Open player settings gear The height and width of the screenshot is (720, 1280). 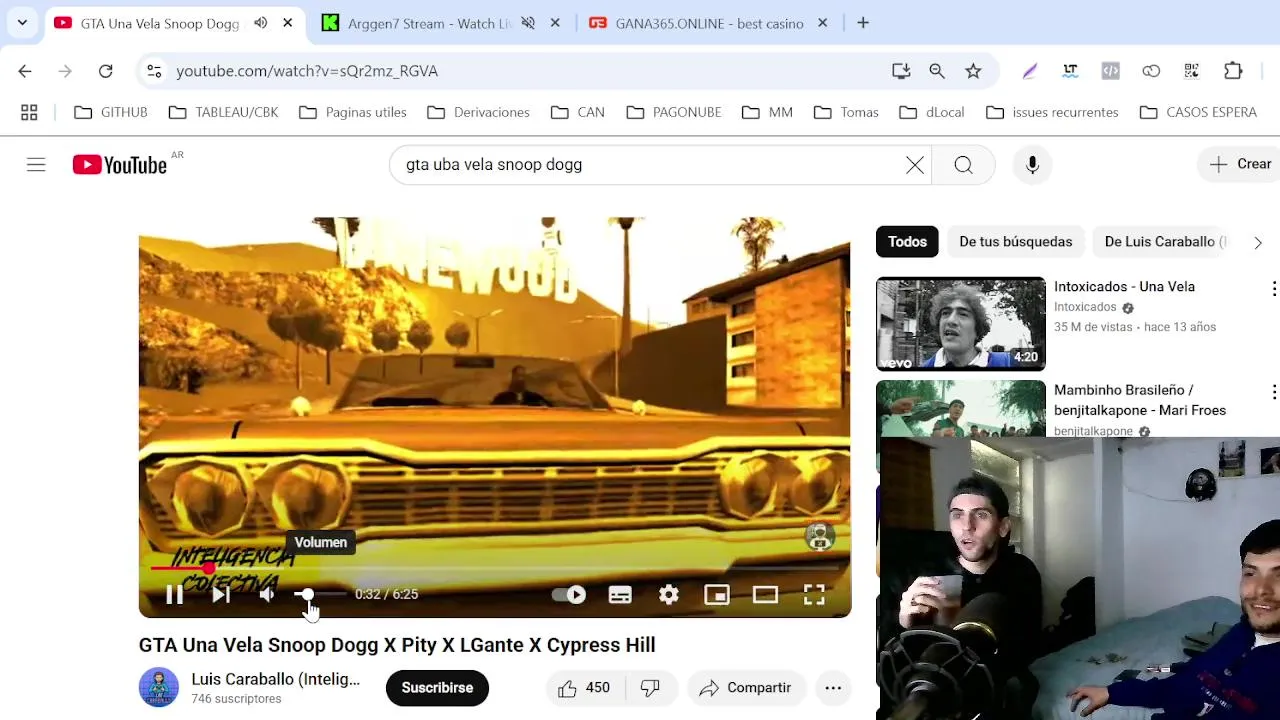[x=669, y=595]
